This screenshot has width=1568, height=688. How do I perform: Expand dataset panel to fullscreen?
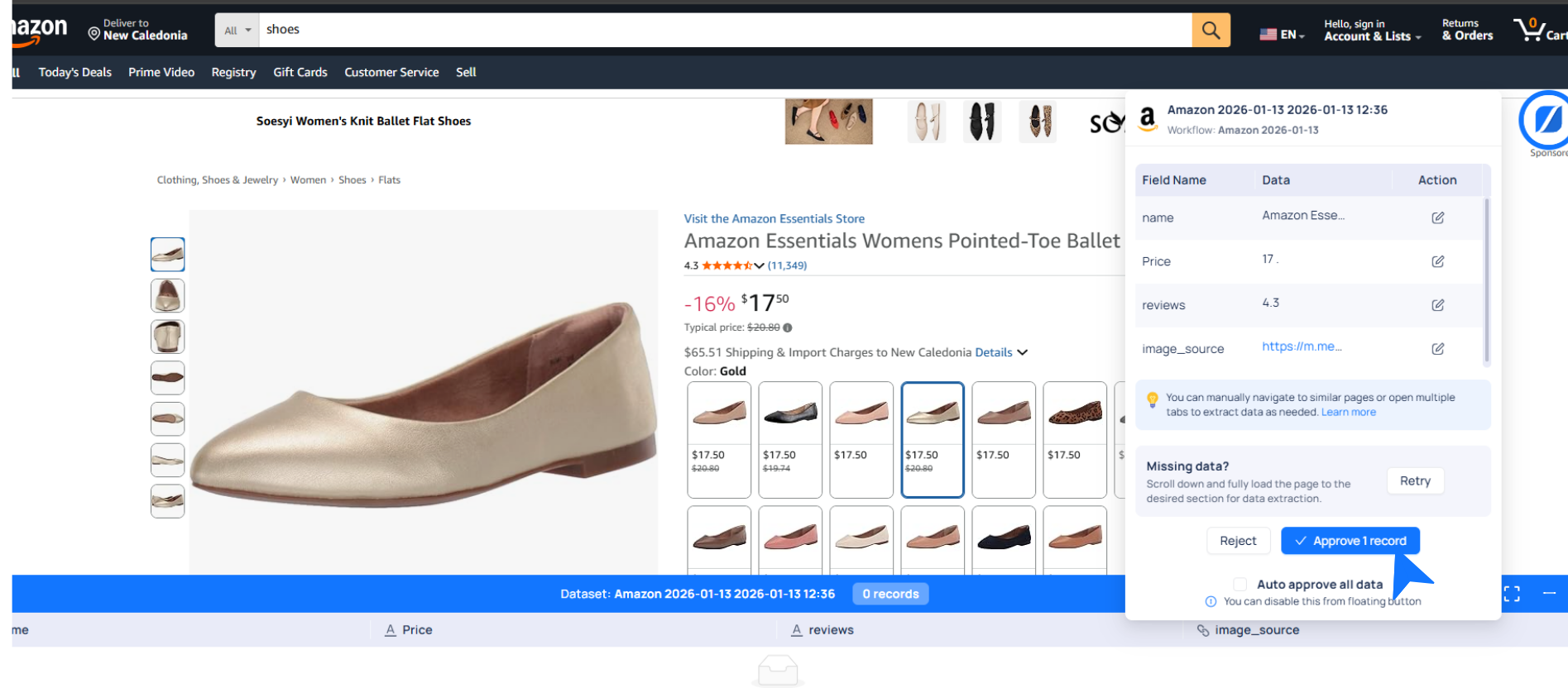pyautogui.click(x=1512, y=594)
